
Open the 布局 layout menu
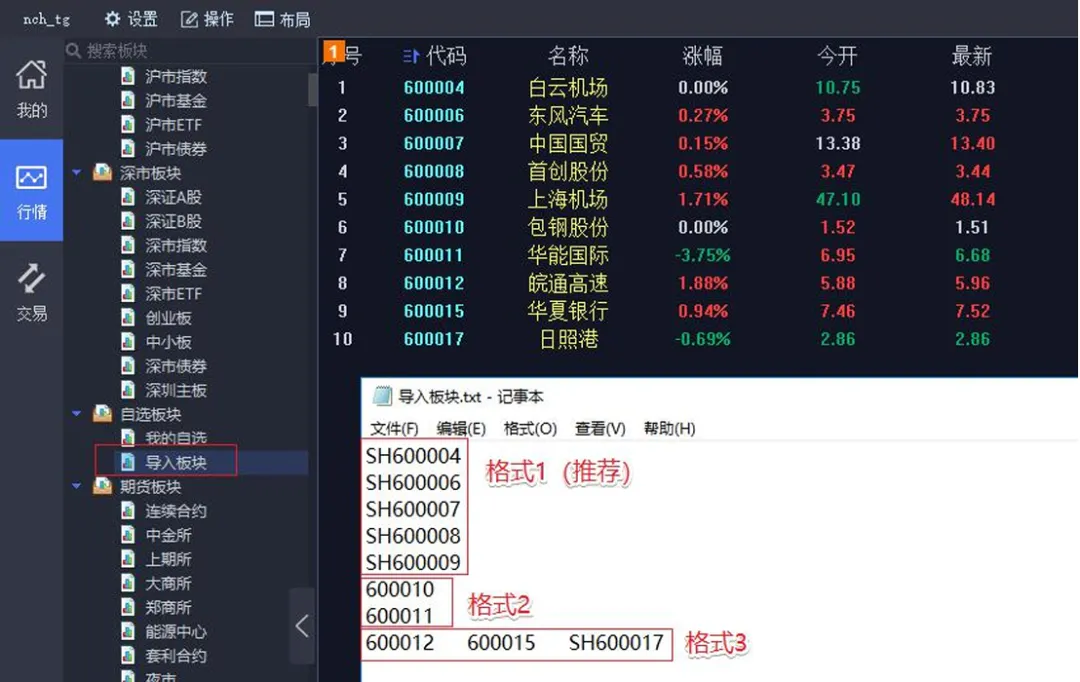tap(282, 19)
